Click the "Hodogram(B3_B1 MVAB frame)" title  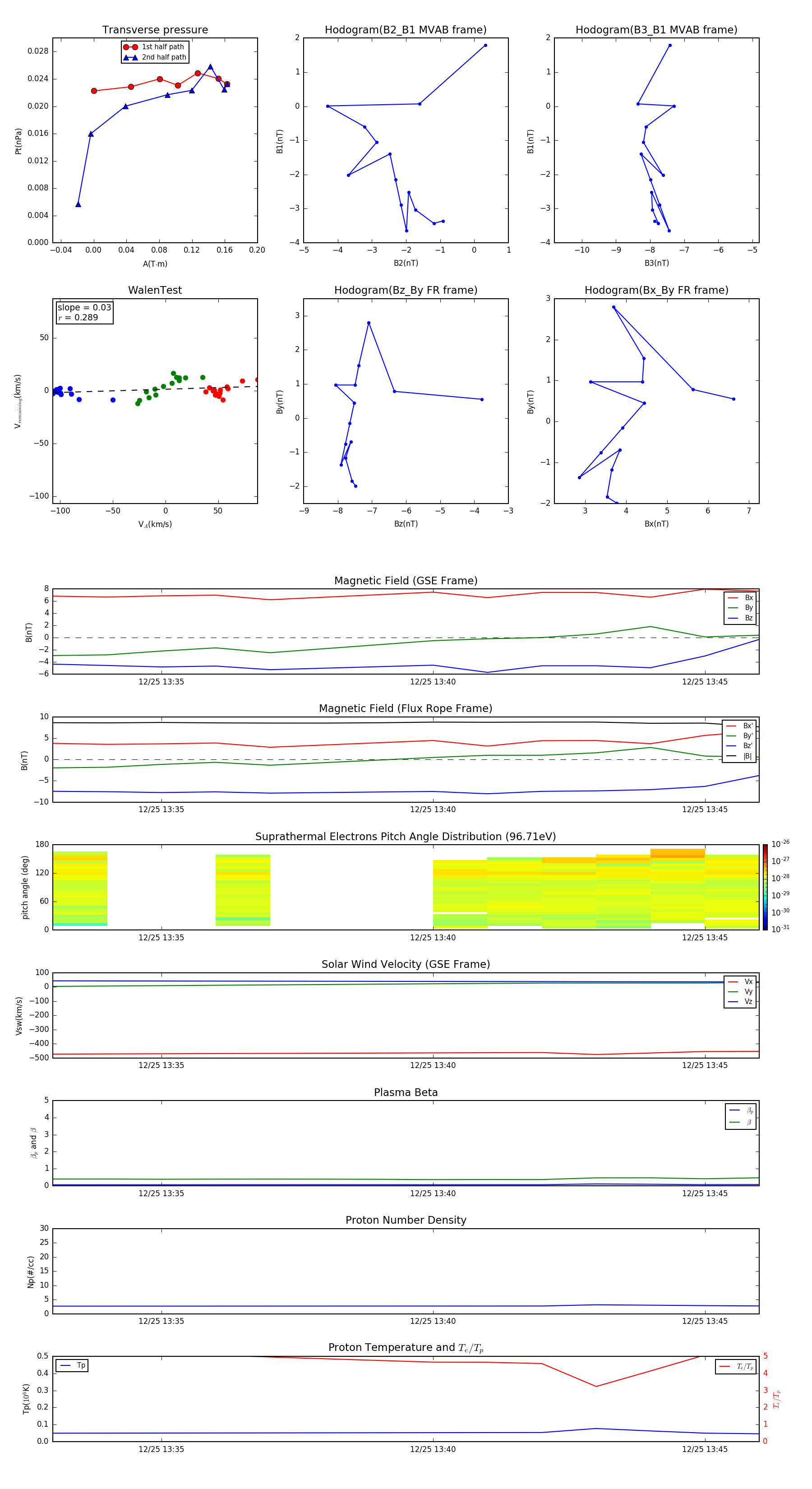[x=656, y=29]
